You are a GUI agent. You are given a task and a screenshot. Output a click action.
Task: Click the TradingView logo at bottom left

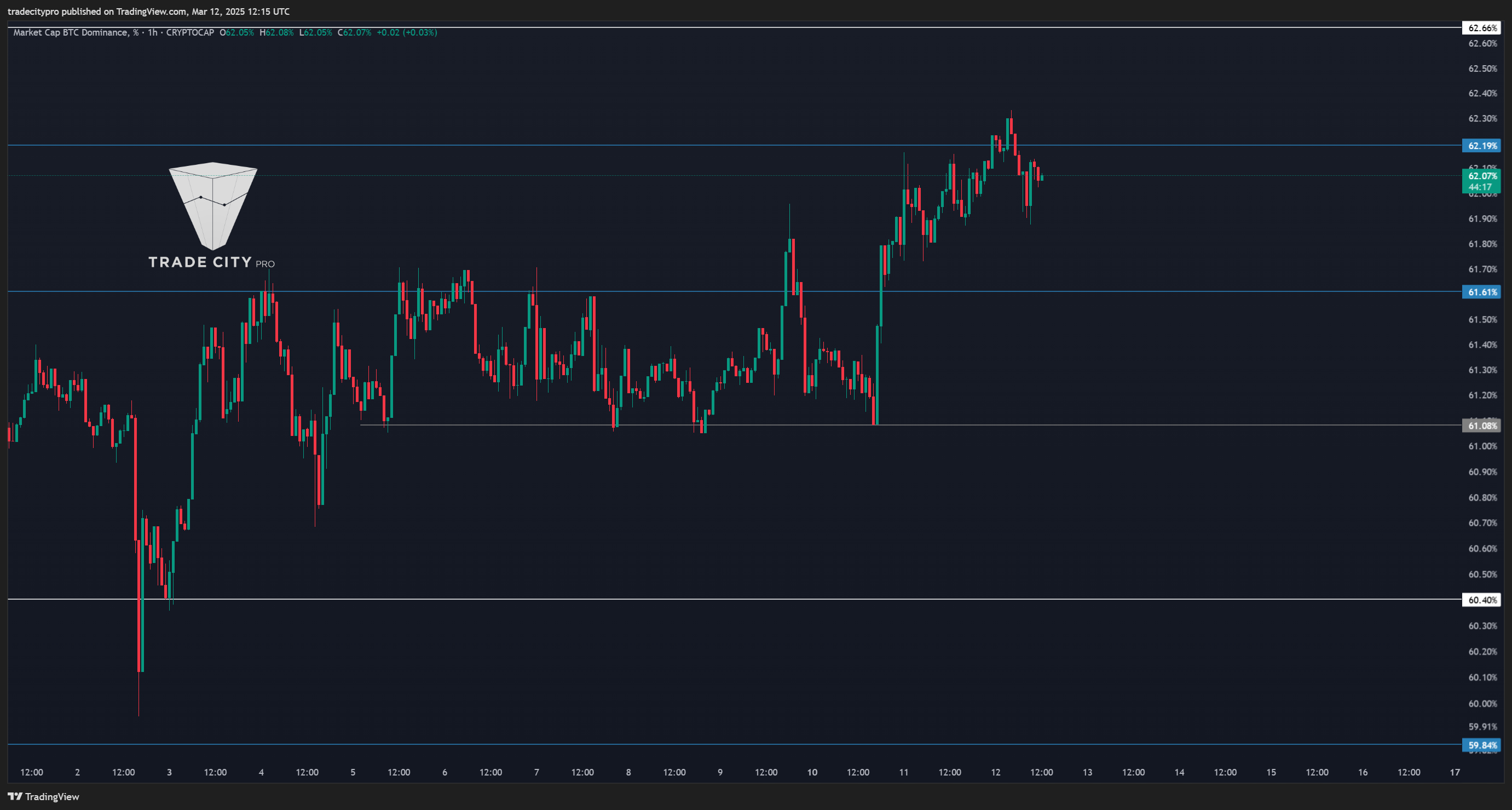[x=43, y=796]
